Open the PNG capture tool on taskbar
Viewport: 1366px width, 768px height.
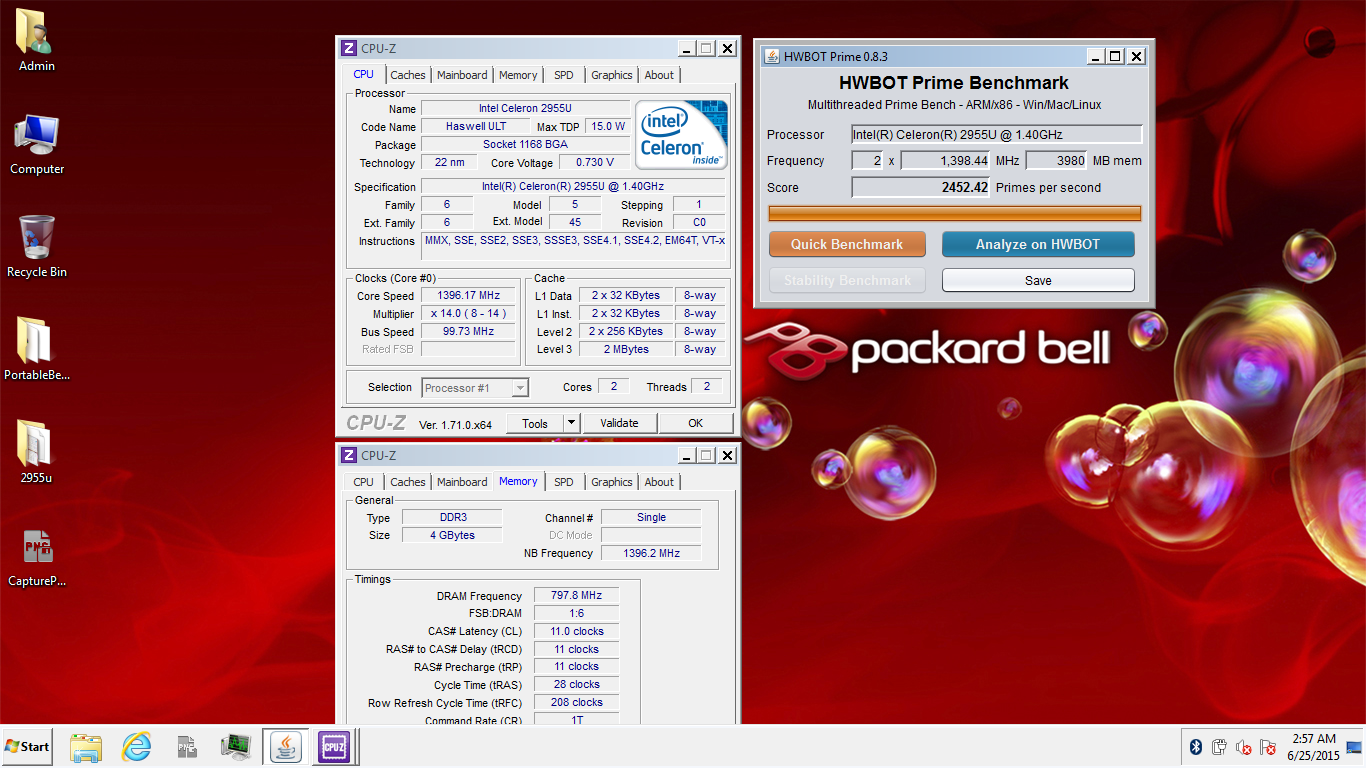186,746
